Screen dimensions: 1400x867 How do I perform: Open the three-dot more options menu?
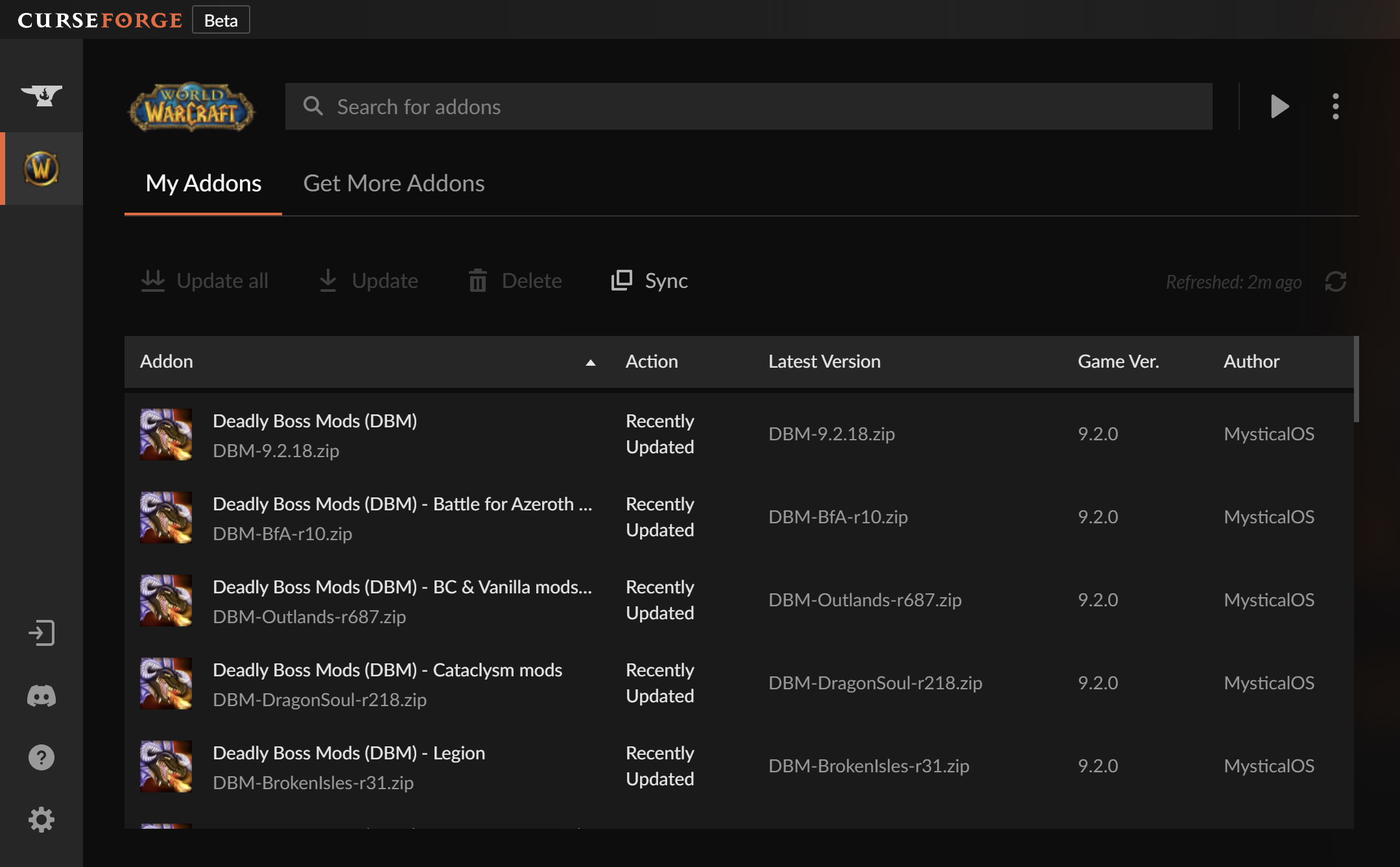click(1336, 106)
